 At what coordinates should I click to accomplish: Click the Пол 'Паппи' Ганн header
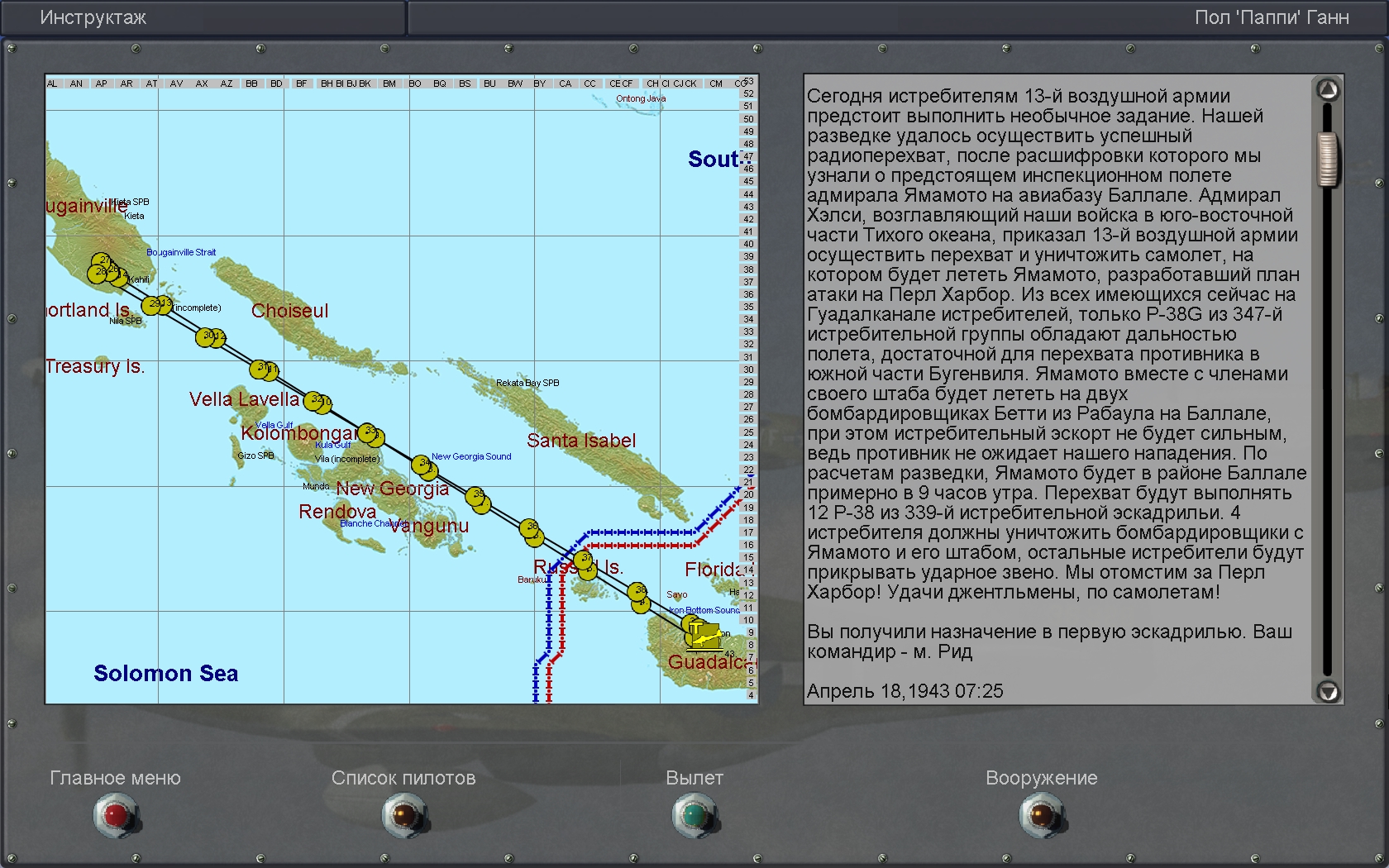(1271, 18)
